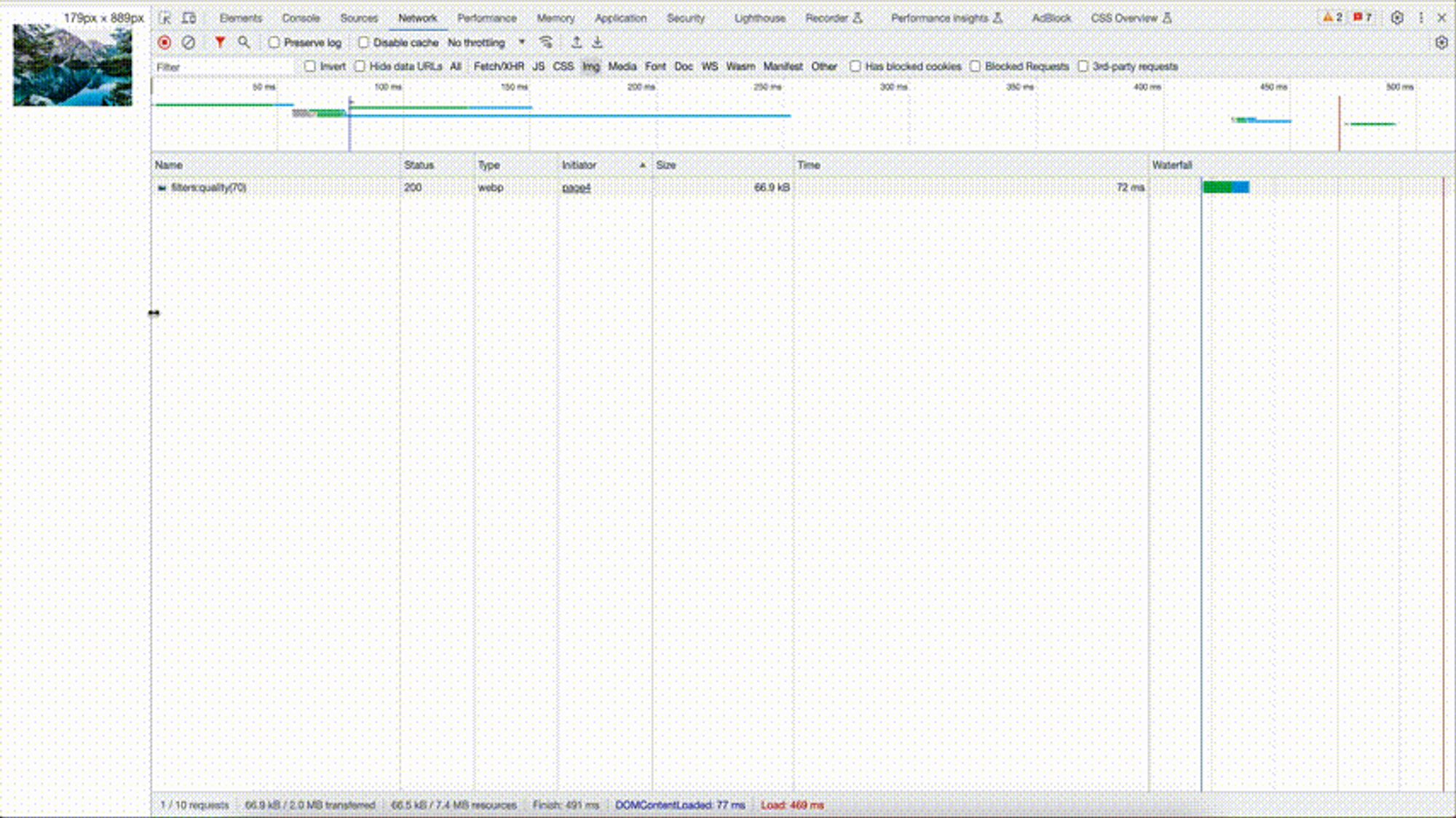
Task: Select the Fetch/XHR filter button
Action: coord(499,66)
